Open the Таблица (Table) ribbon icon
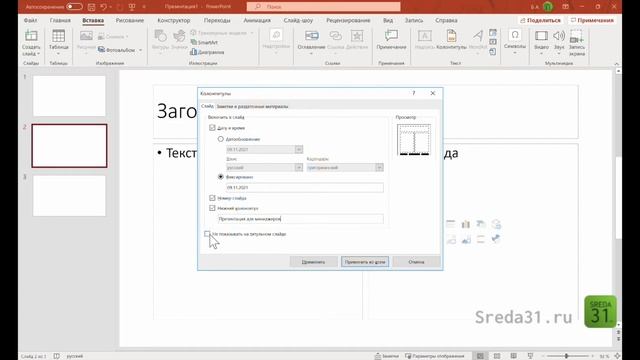This screenshot has width=640, height=360. click(58, 36)
